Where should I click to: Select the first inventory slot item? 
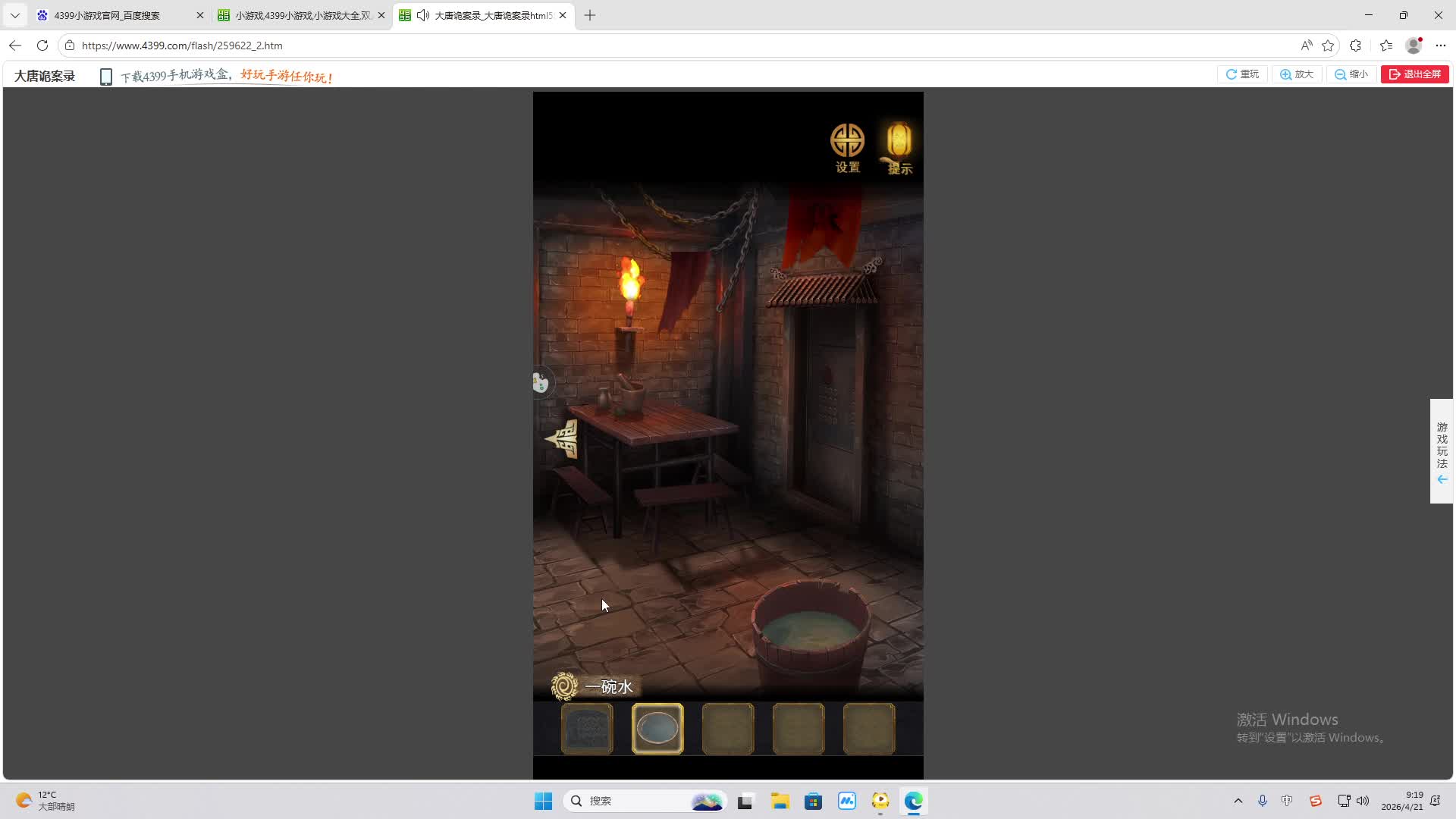pos(587,729)
